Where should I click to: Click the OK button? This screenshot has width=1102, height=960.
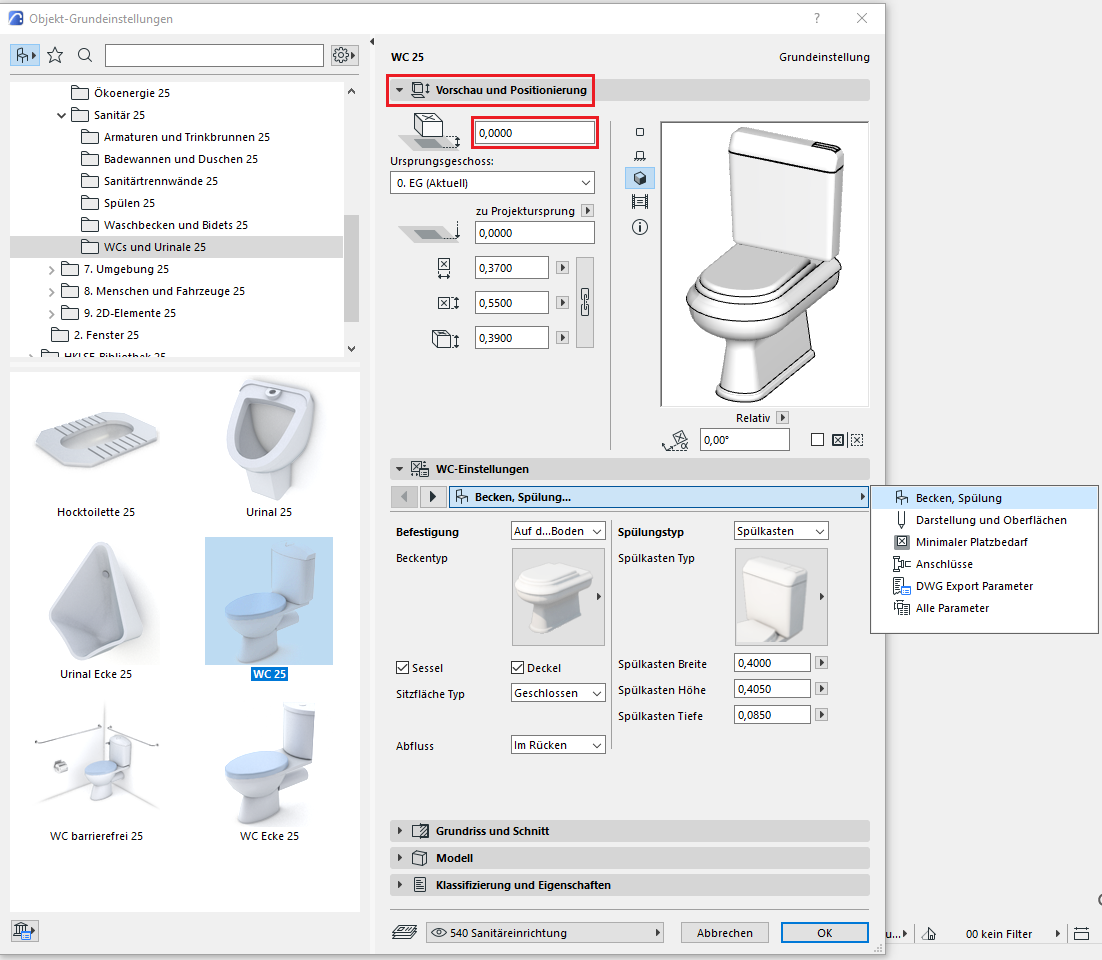824,933
